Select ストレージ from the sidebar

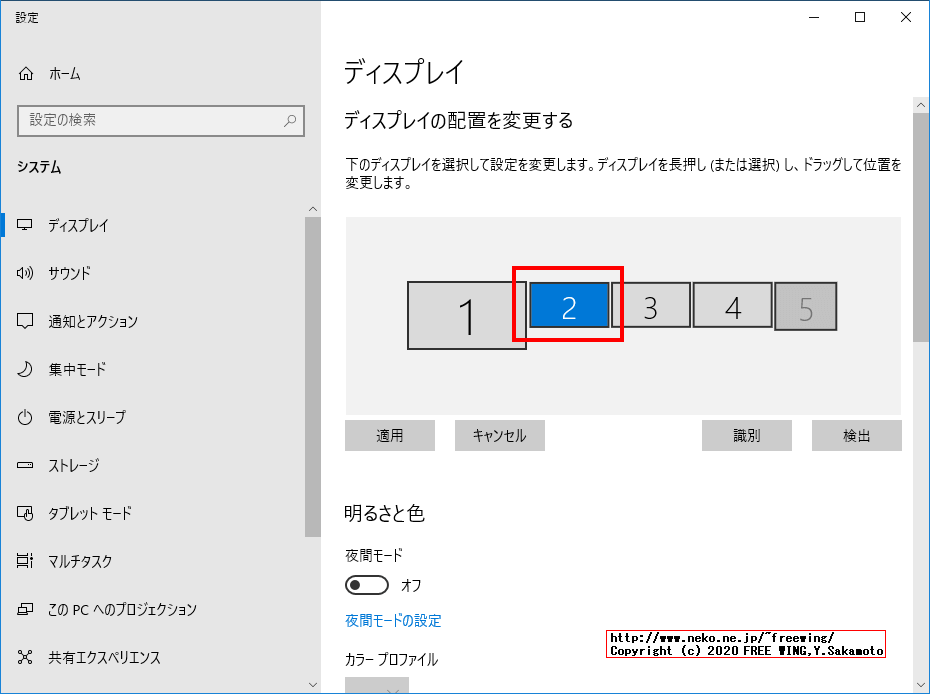pos(75,465)
